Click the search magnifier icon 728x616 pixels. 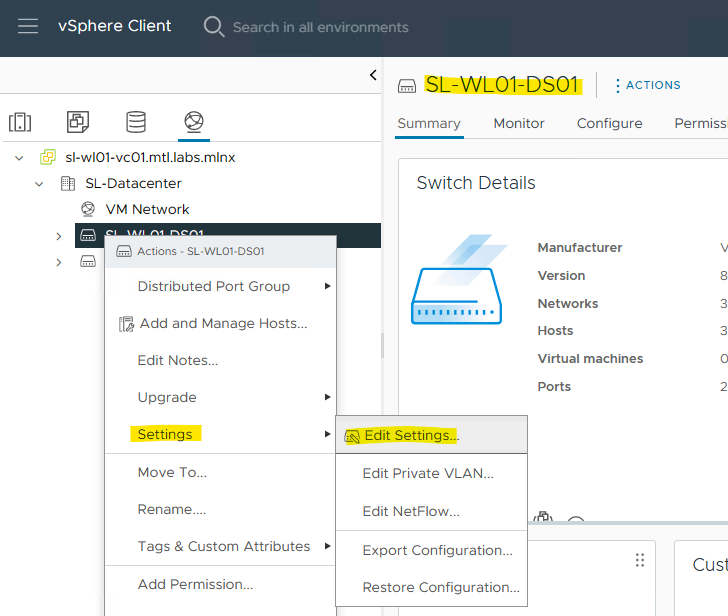click(214, 26)
